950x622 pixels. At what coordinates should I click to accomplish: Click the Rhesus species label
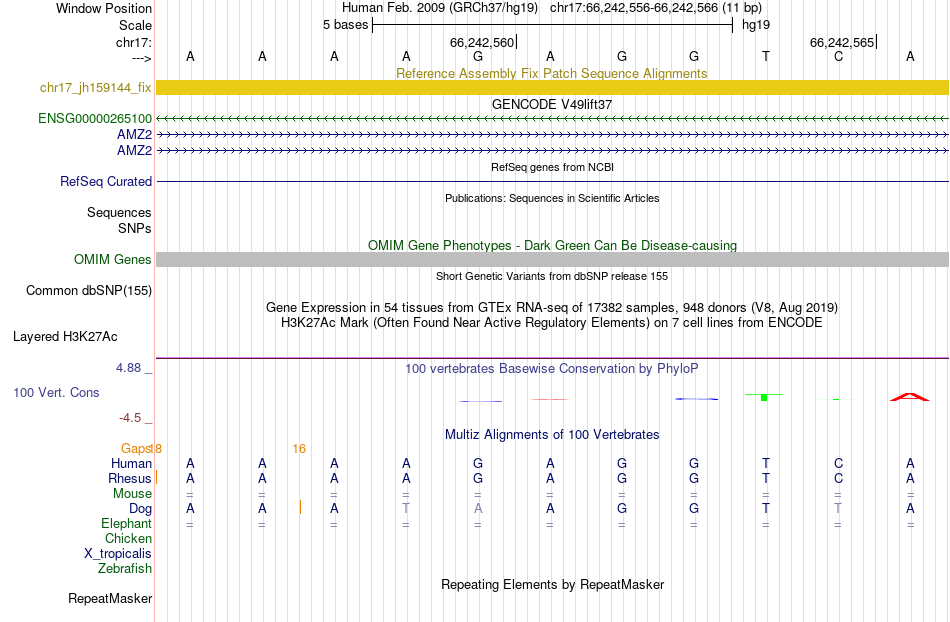(x=130, y=478)
